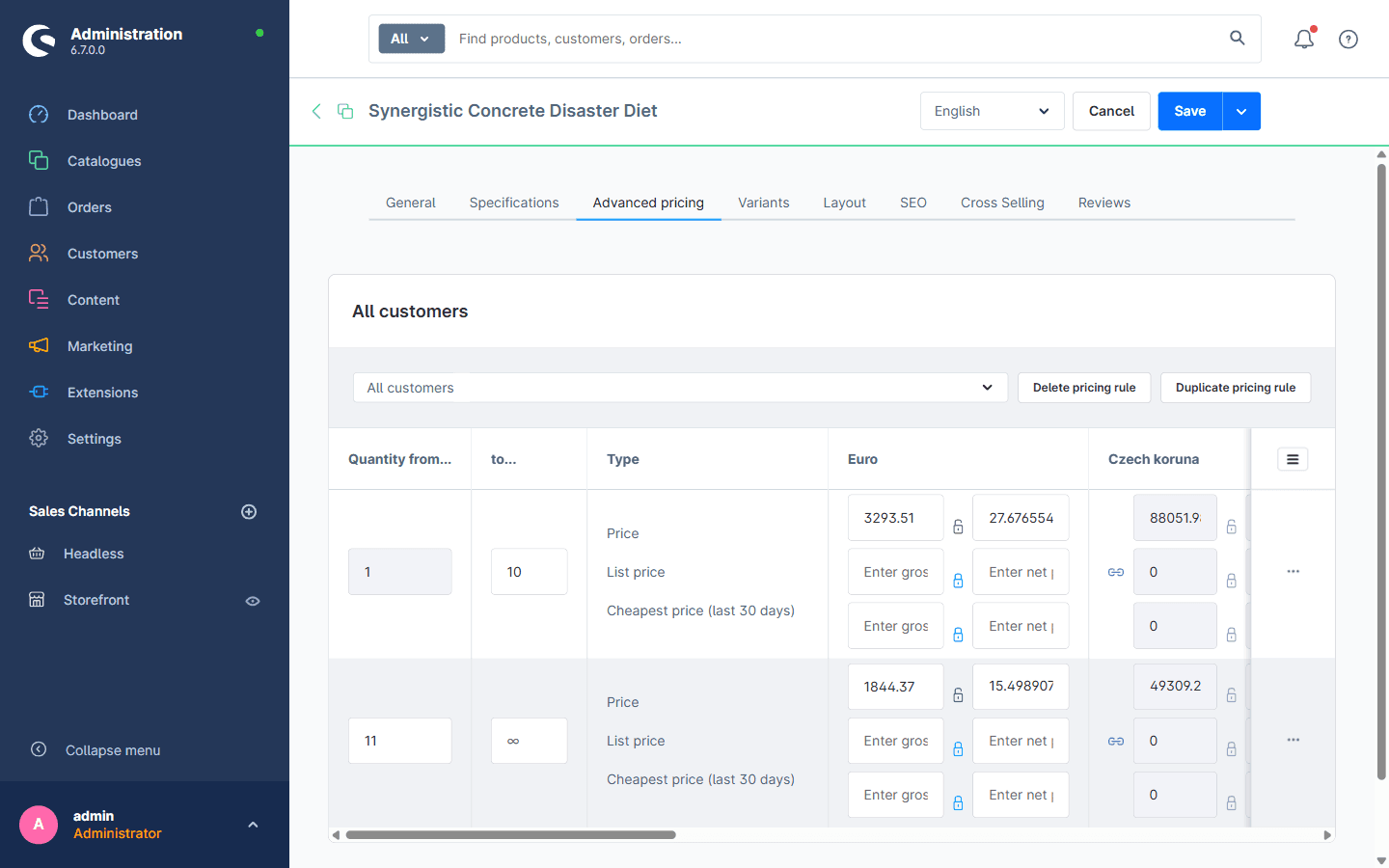Screen dimensions: 1389x868
Task: Click the search magnifier icon
Action: coord(1238,39)
